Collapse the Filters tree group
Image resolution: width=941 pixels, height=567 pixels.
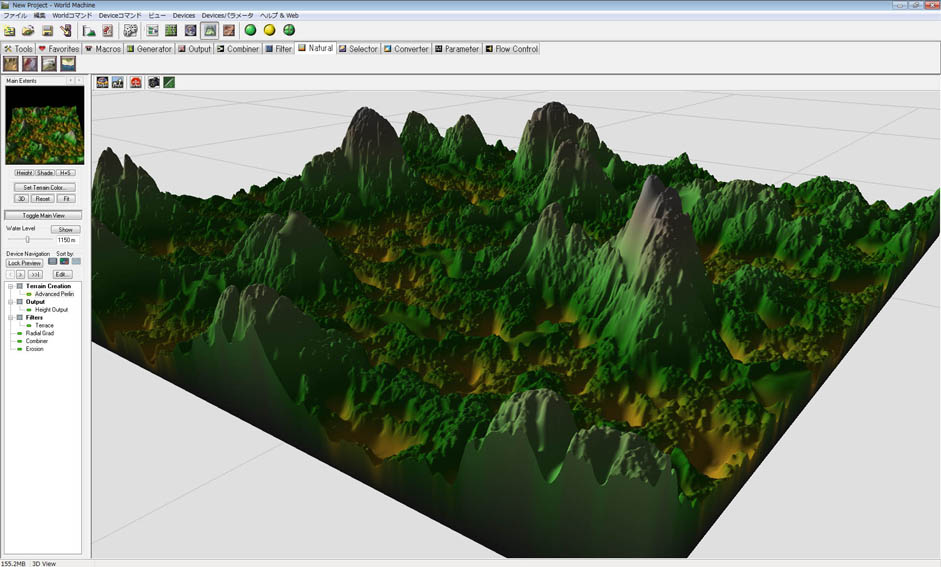(9, 317)
